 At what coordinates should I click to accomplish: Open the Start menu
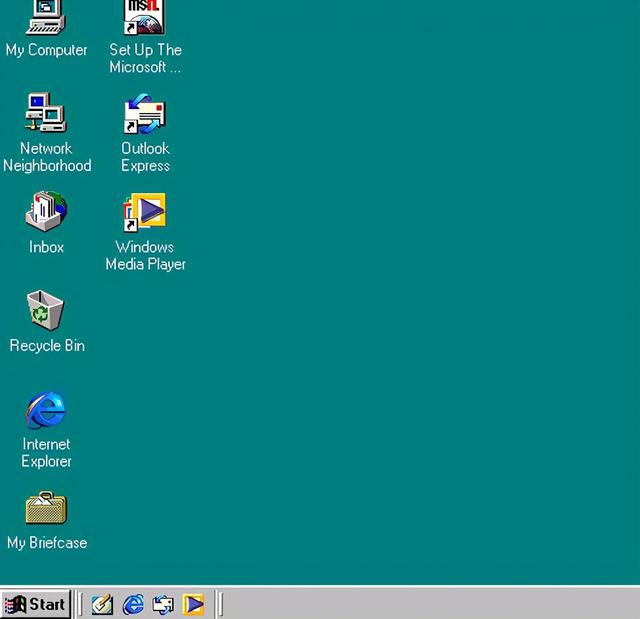coord(36,604)
